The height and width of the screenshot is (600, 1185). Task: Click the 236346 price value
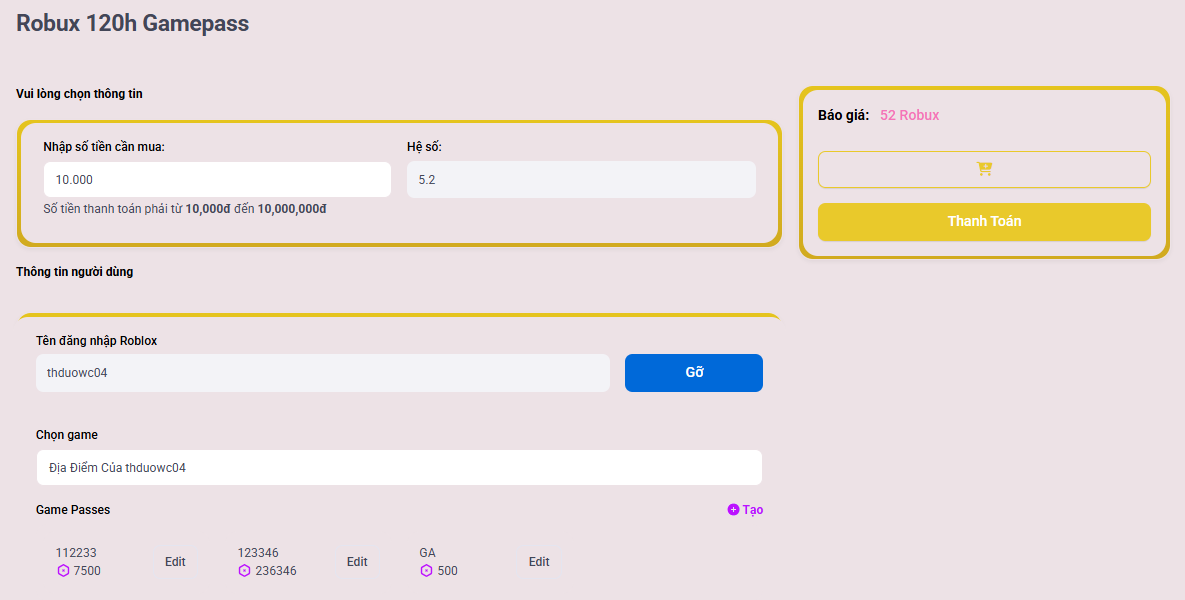[x=276, y=571]
